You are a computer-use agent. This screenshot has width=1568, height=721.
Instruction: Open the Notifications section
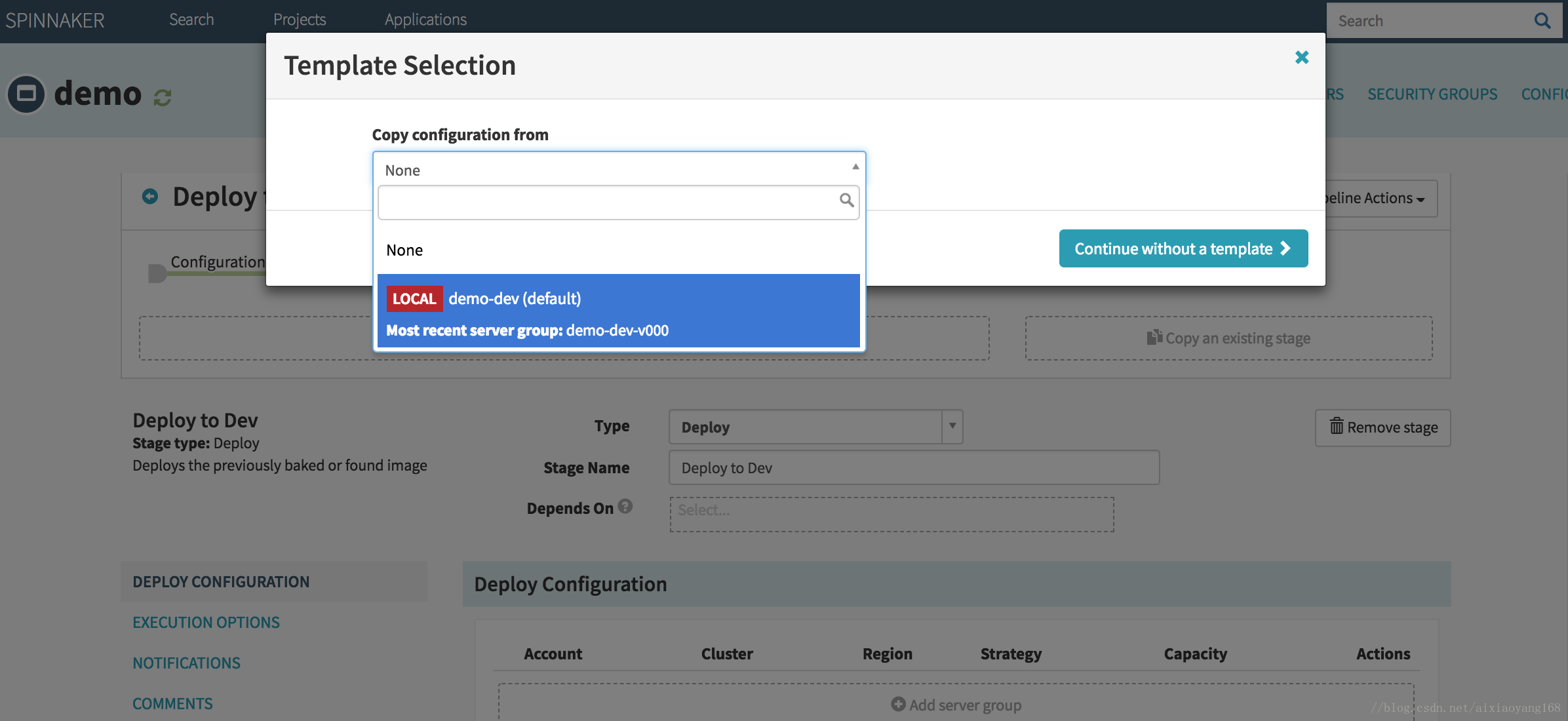pyautogui.click(x=187, y=663)
